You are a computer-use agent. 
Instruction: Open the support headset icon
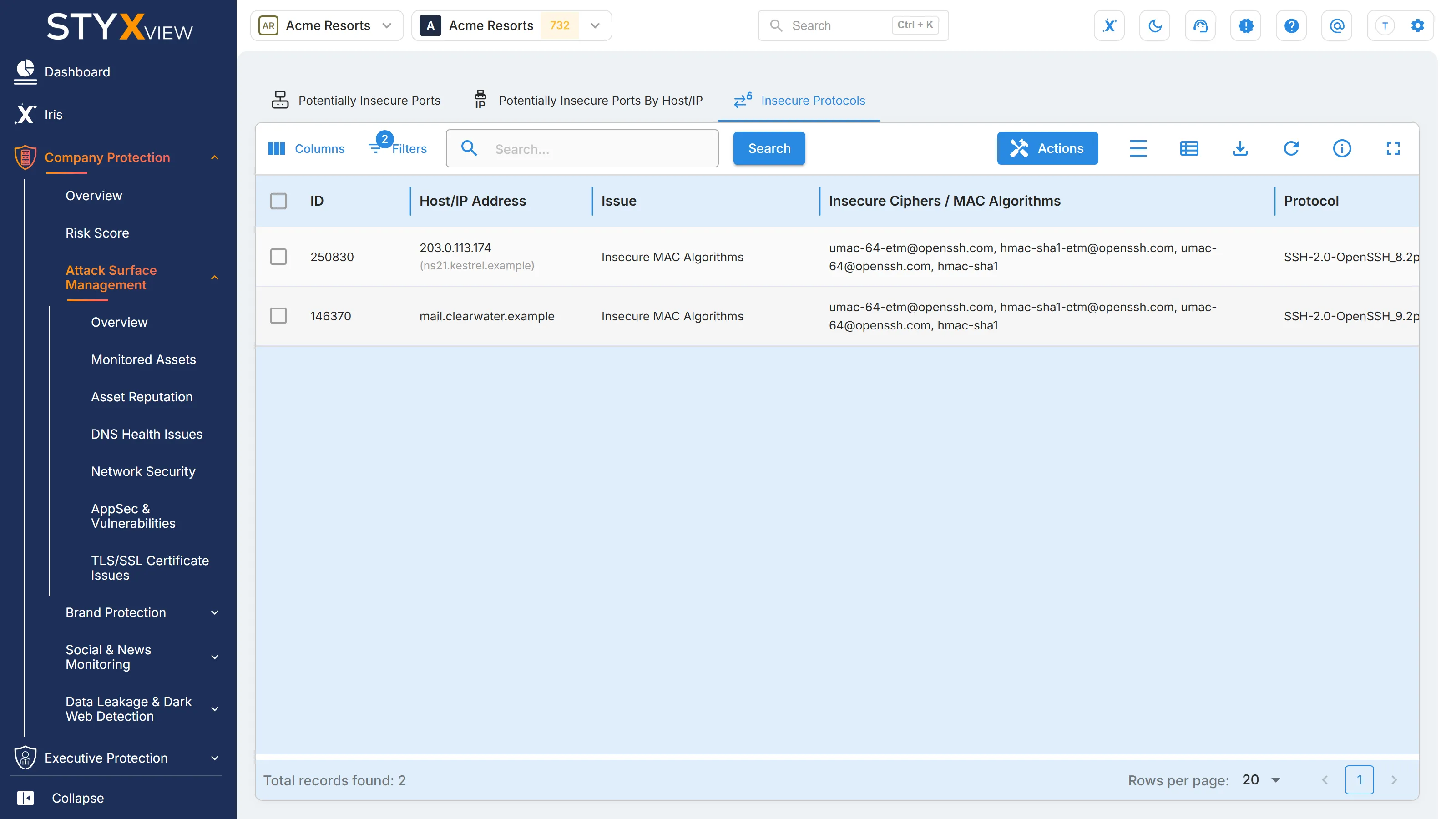tap(1200, 25)
